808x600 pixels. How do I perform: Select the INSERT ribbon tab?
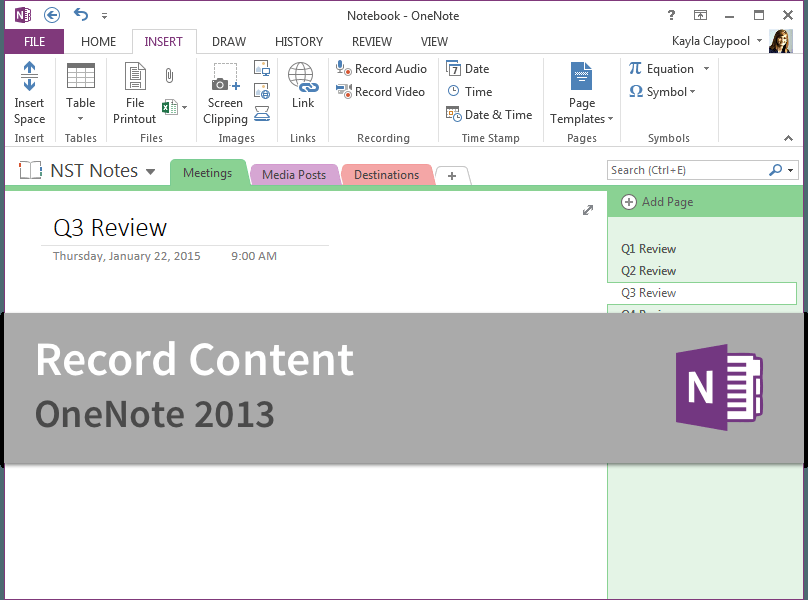pos(163,42)
